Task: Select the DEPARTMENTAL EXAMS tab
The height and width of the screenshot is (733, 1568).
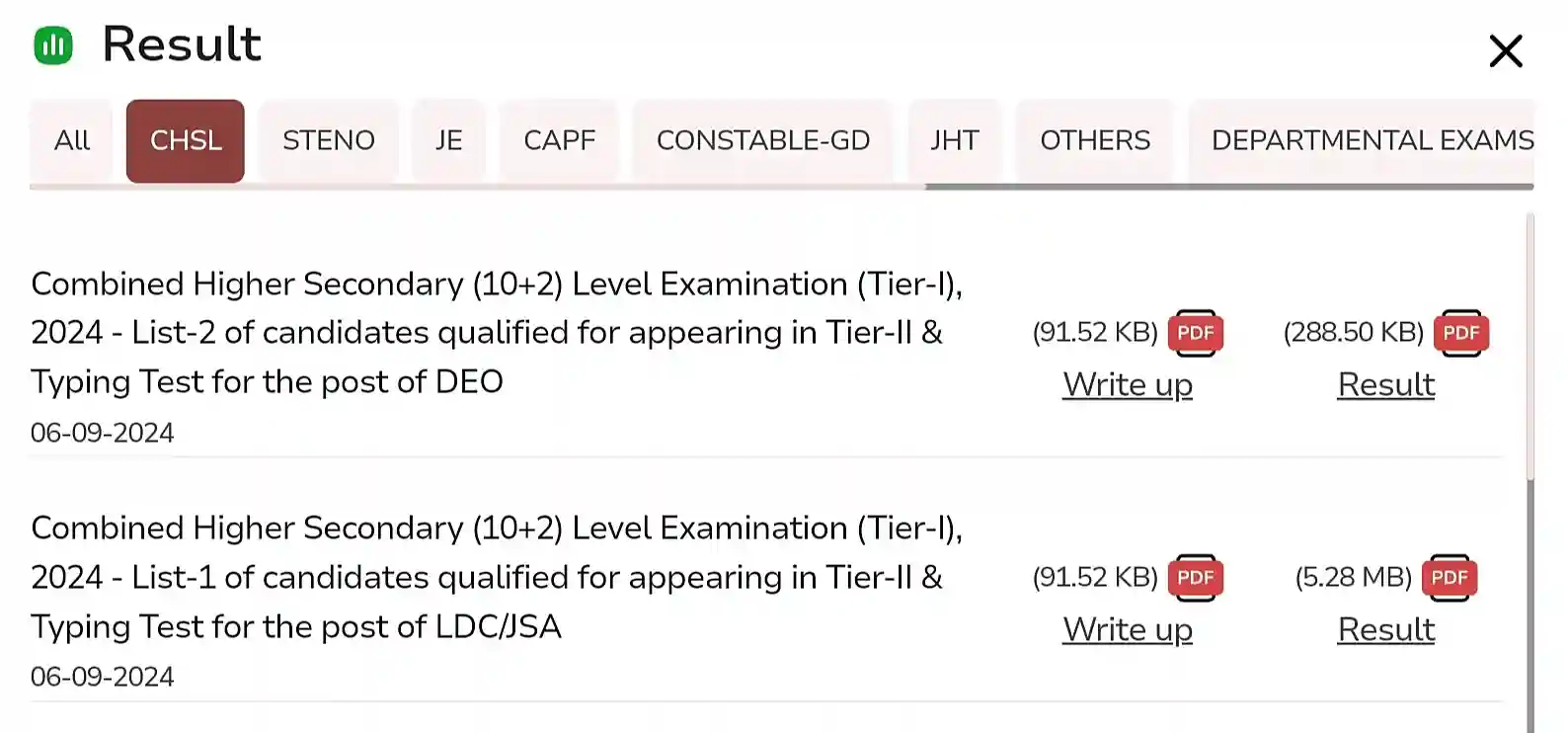Action: 1372,140
